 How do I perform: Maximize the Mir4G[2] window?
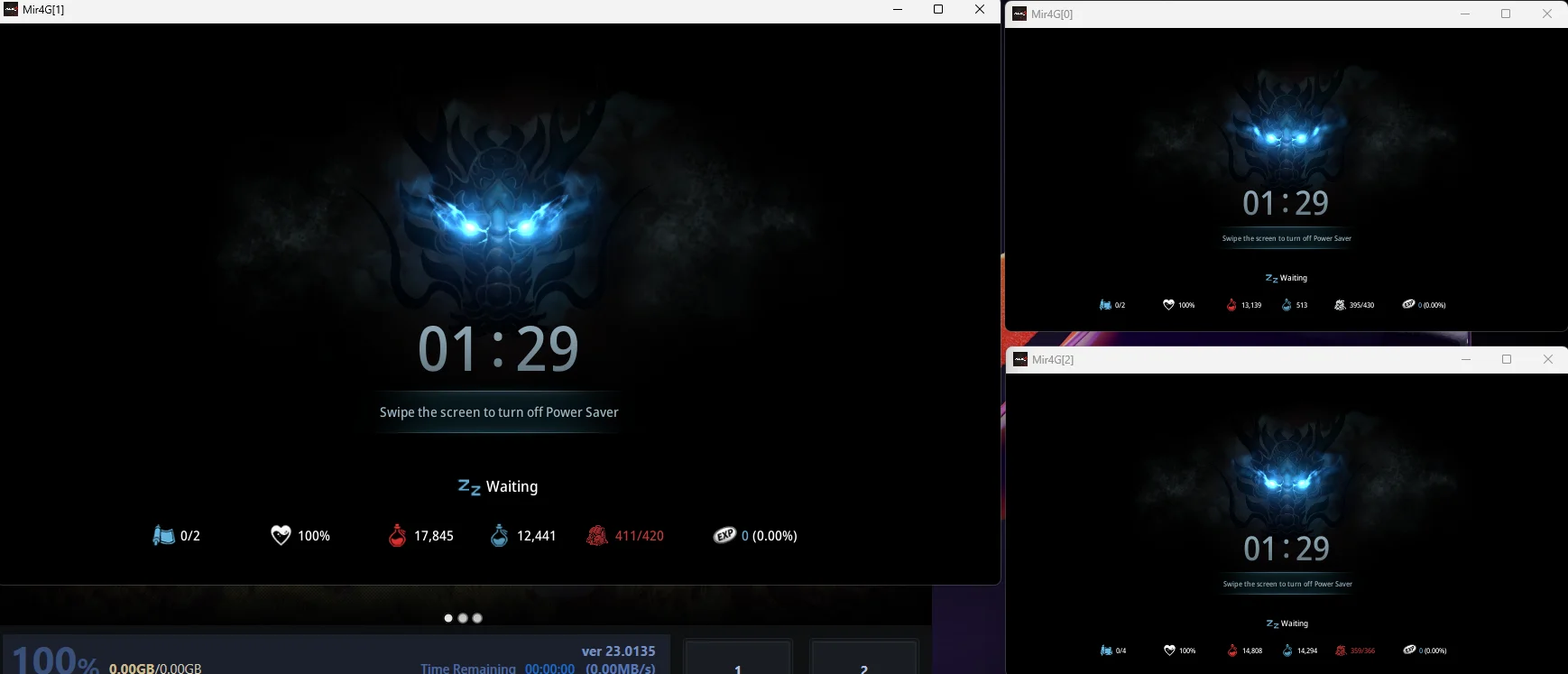[1507, 359]
